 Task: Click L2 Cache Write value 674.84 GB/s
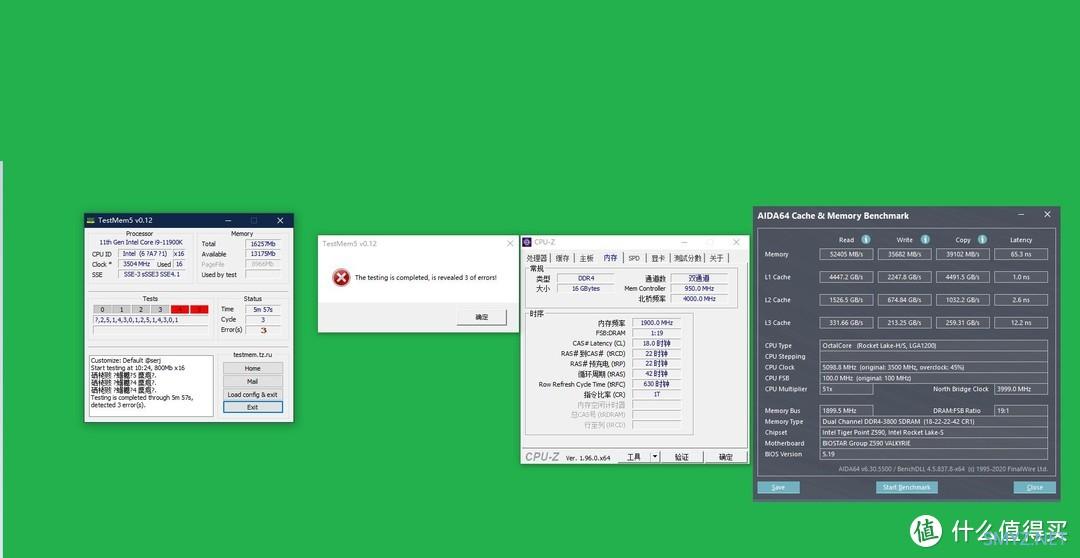[x=904, y=300]
